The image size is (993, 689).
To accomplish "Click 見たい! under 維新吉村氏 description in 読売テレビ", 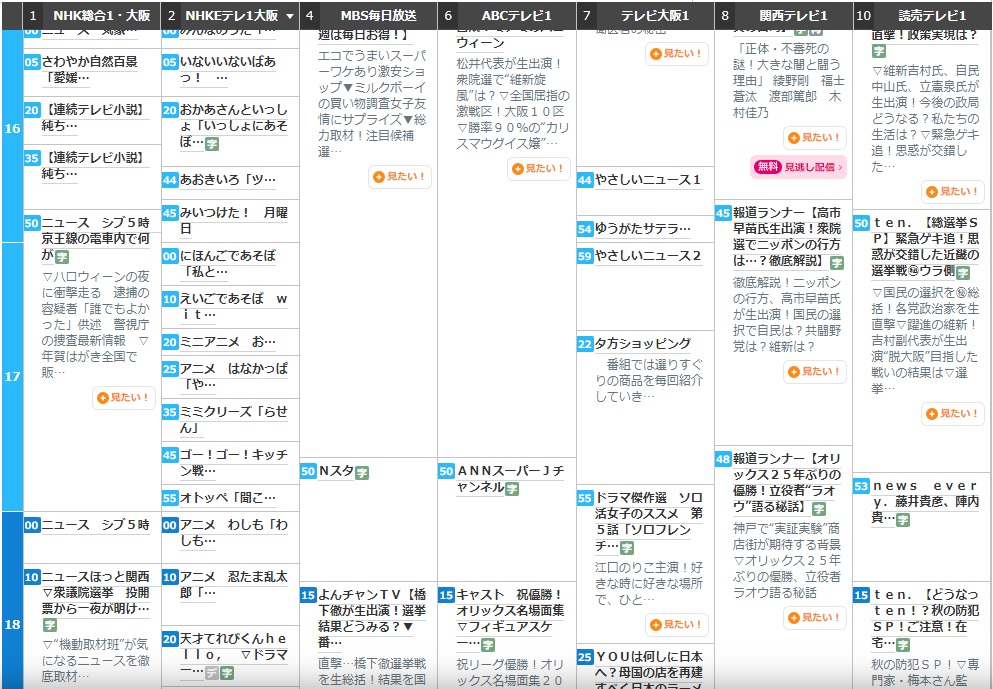I will pos(953,191).
